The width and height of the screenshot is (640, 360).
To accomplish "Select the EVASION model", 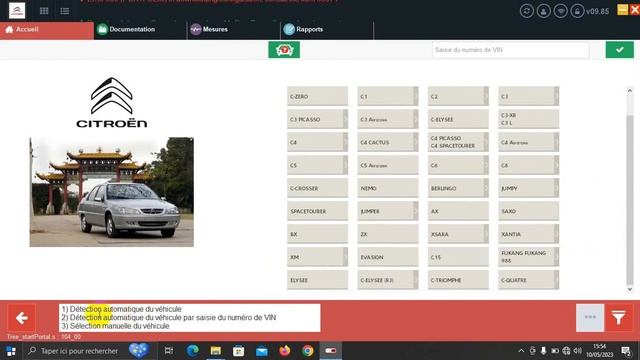I will coord(388,257).
